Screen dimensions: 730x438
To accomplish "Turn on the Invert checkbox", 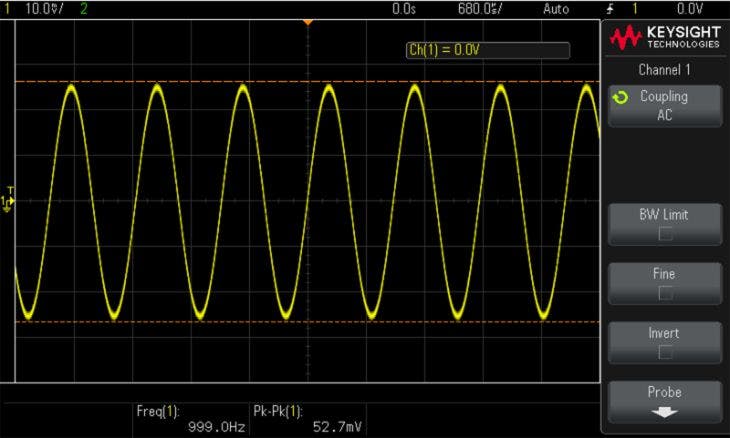I will 664,352.
